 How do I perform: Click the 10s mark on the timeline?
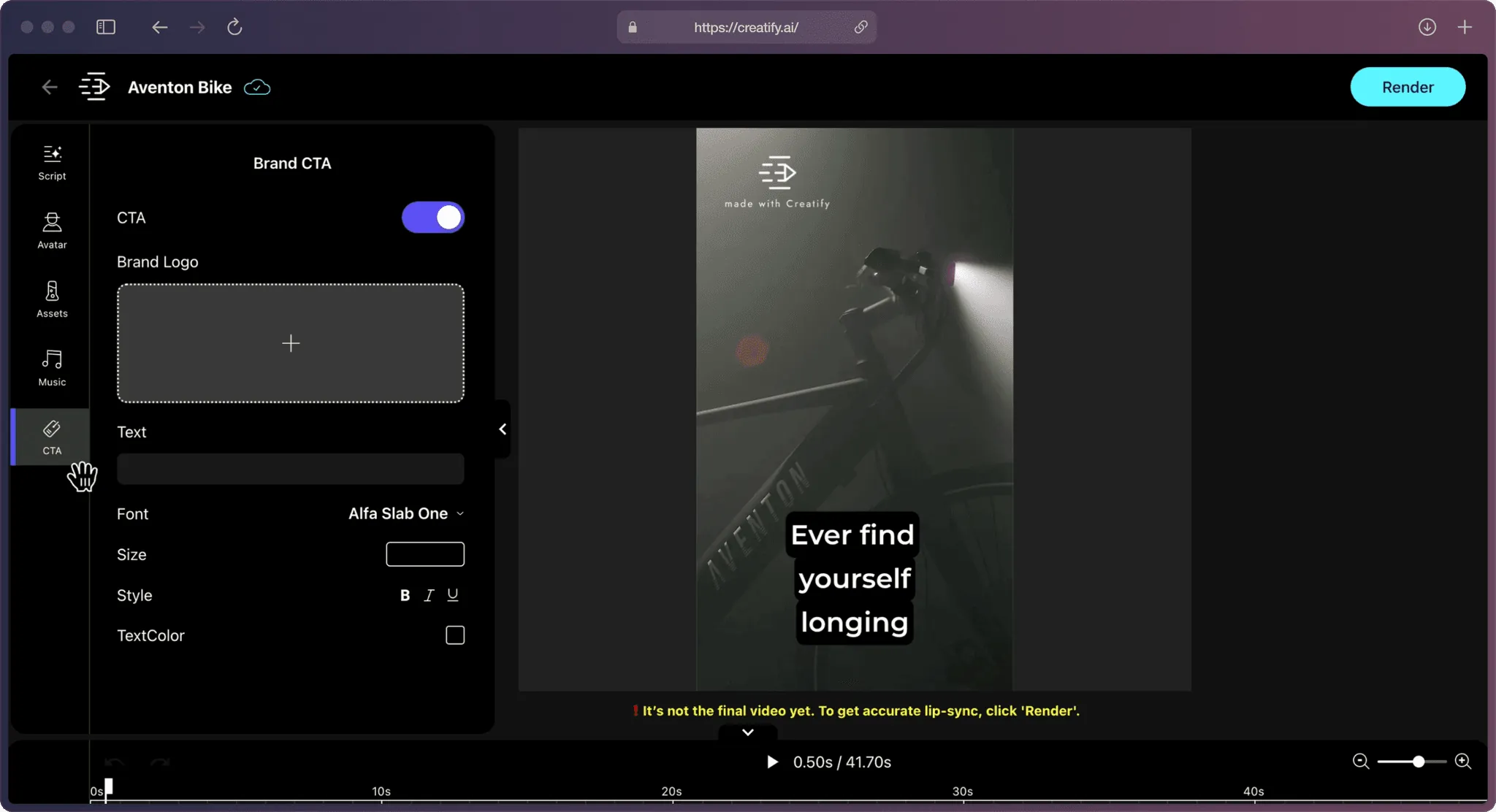(x=381, y=792)
